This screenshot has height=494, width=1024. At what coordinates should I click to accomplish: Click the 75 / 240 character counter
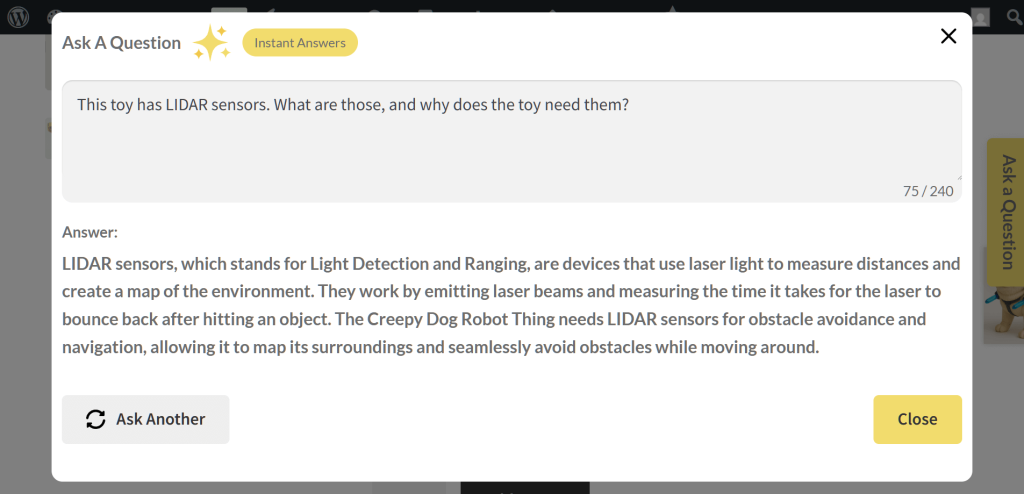click(x=928, y=191)
